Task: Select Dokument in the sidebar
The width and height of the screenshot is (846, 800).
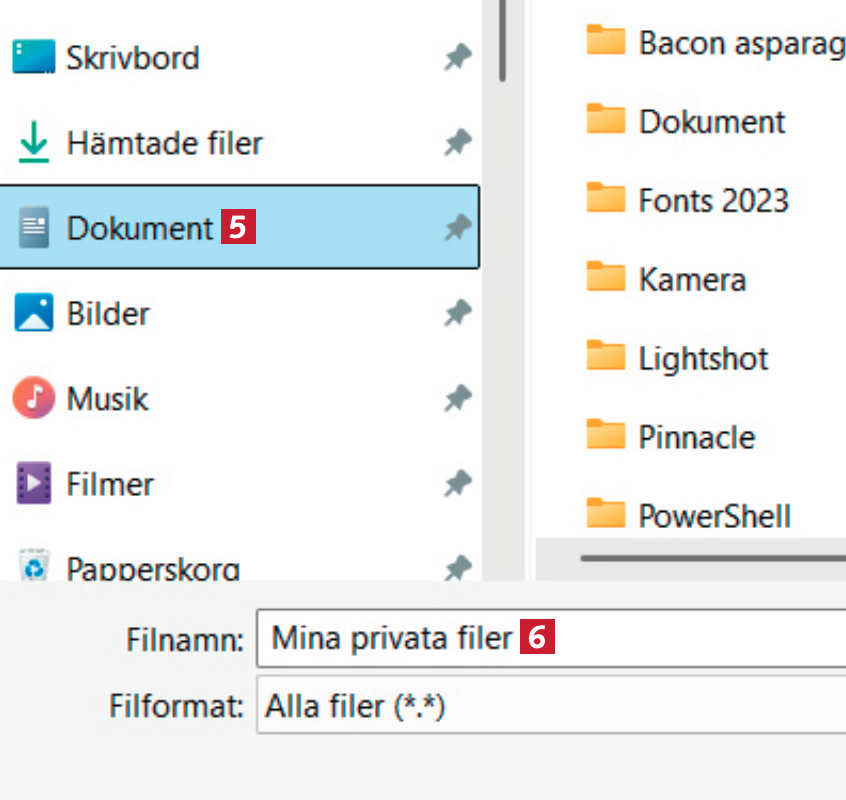Action: (139, 229)
